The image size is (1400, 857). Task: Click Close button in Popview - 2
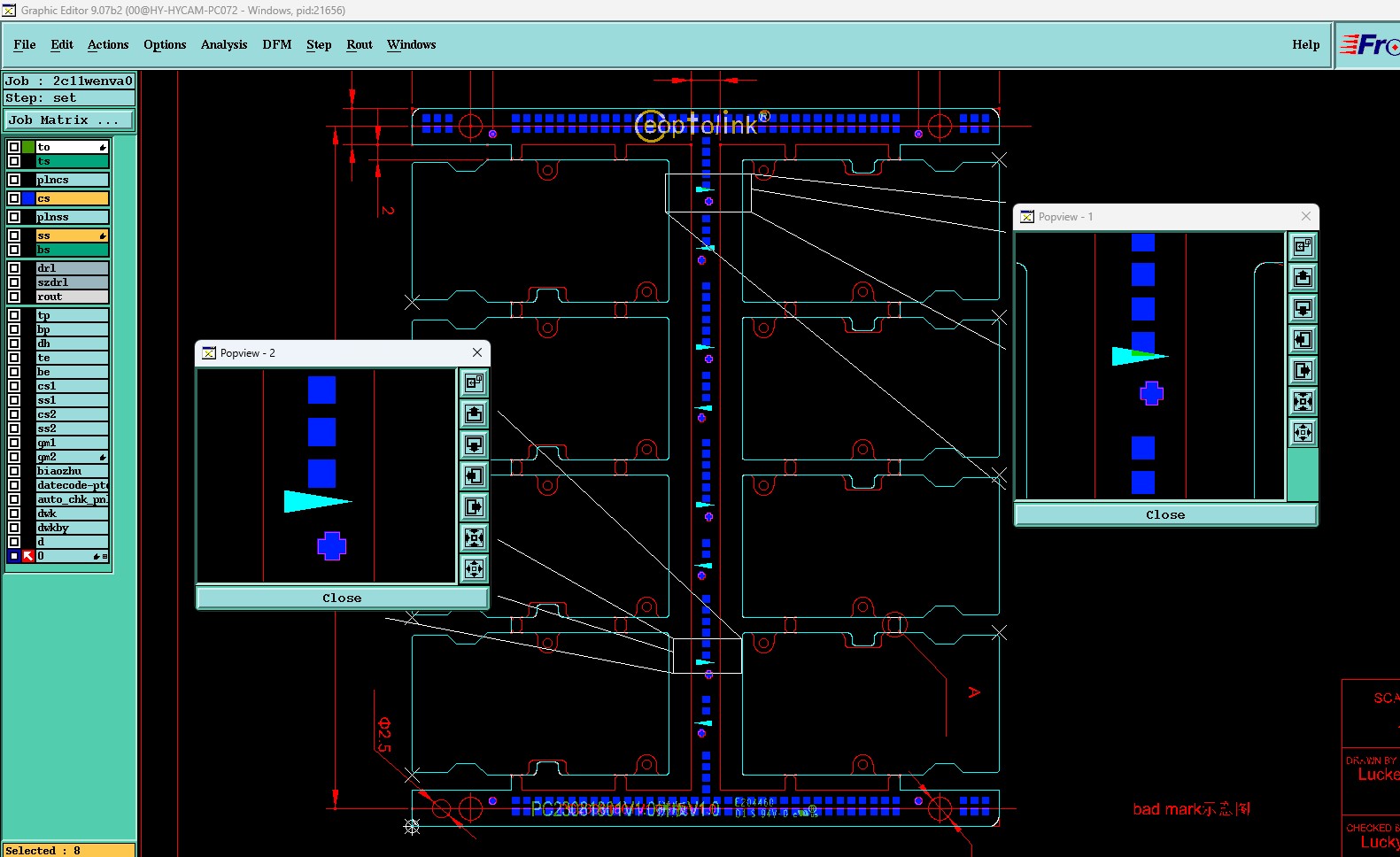click(342, 598)
